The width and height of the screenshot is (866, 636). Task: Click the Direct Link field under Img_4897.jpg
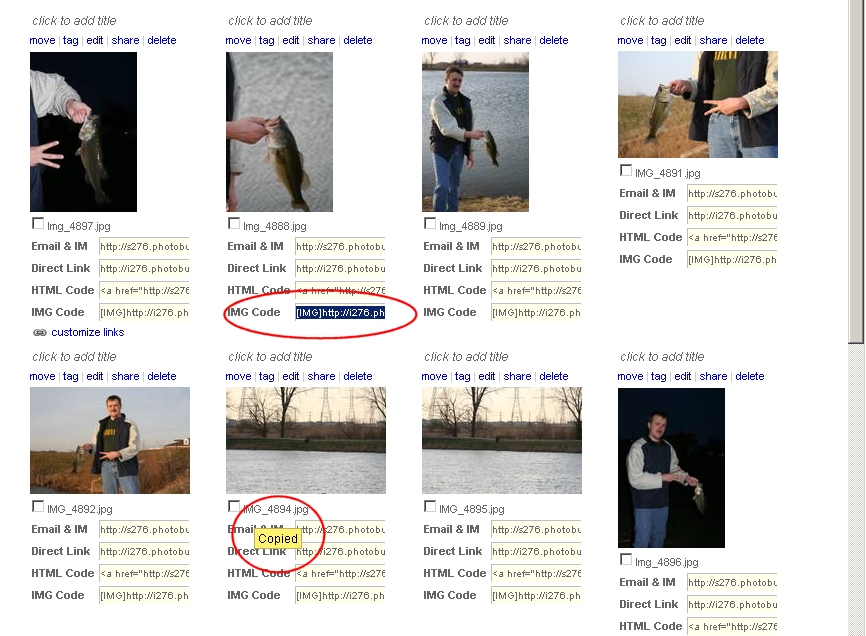point(144,269)
